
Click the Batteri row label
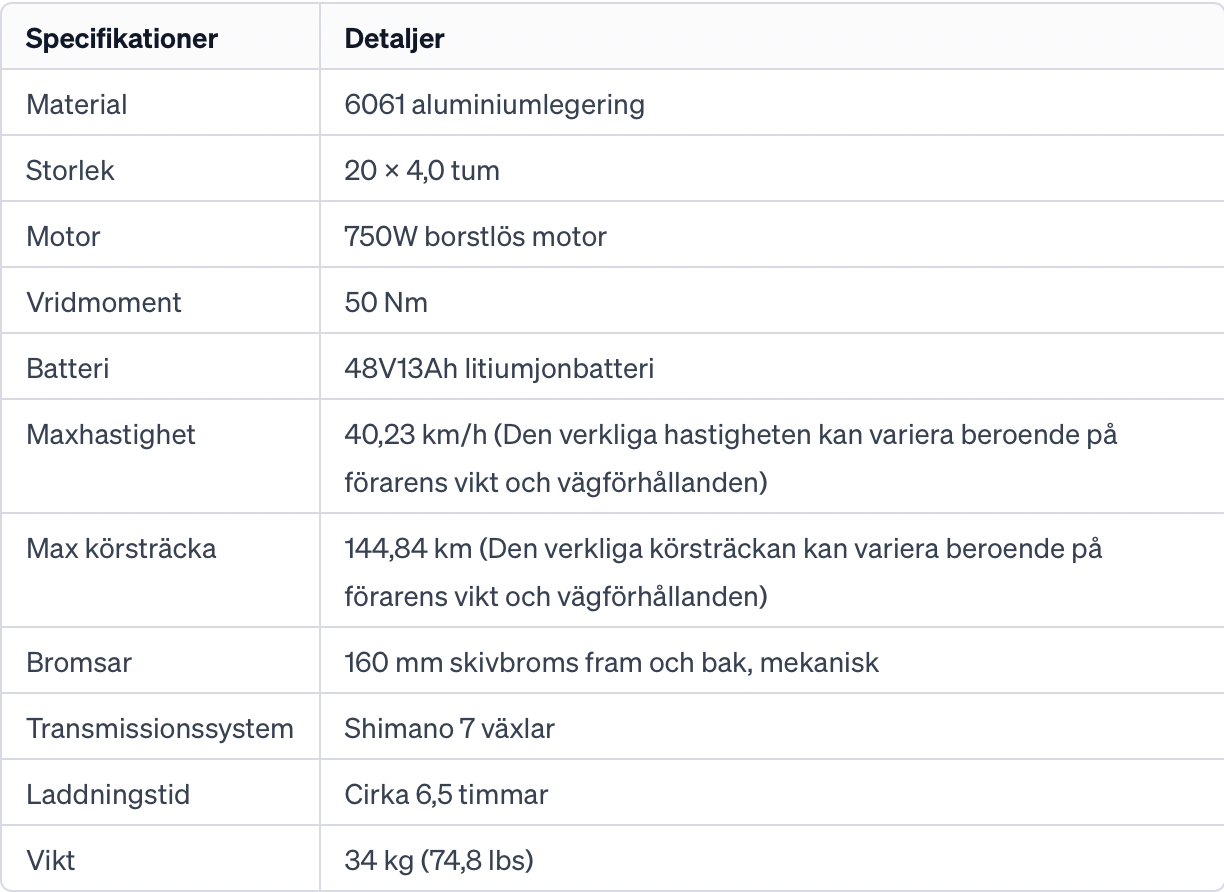67,368
